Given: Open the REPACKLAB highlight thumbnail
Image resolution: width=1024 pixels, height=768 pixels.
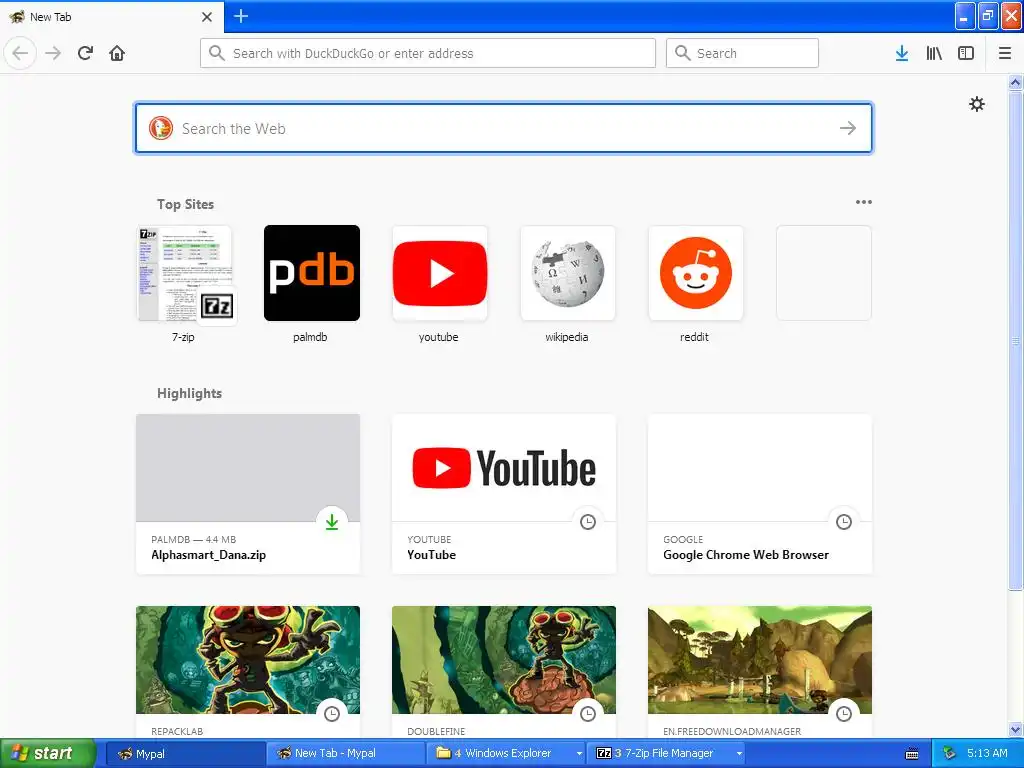Looking at the screenshot, I should (248, 660).
